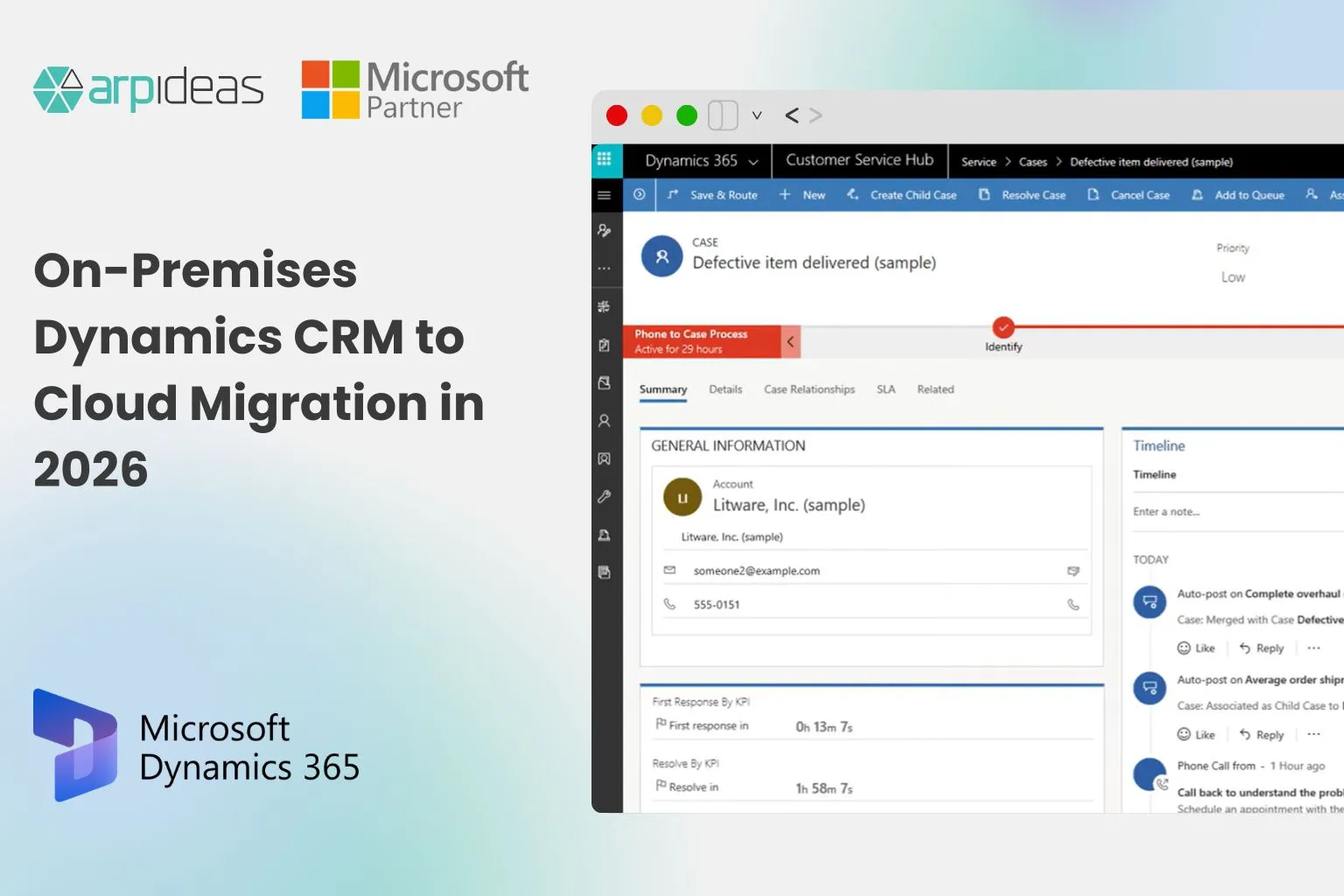Click the browser forward arrow
Image resolution: width=1344 pixels, height=896 pixels.
[x=815, y=115]
